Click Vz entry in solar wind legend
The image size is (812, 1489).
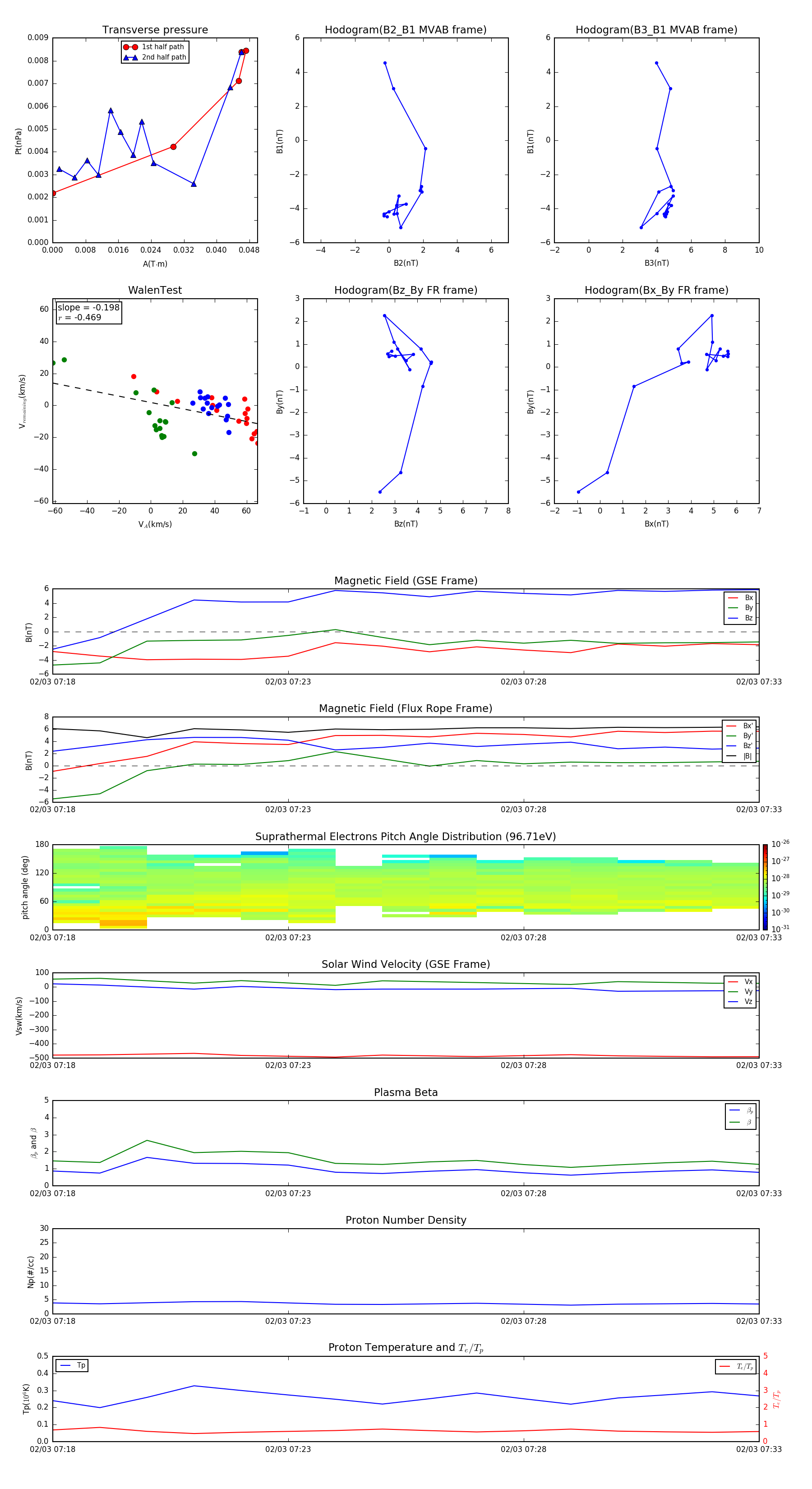740,1002
